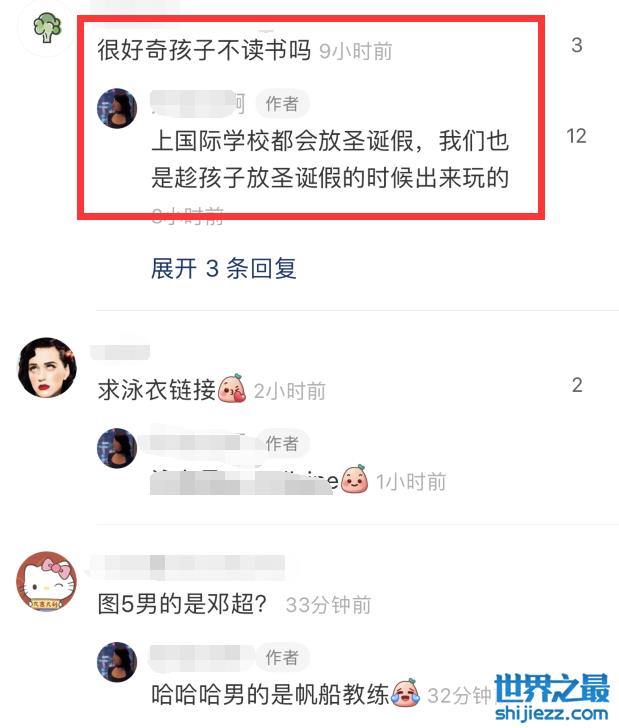The image size is (619, 728).
Task: Like the 求泳衣链接 comment with count 2
Action: coord(577,385)
